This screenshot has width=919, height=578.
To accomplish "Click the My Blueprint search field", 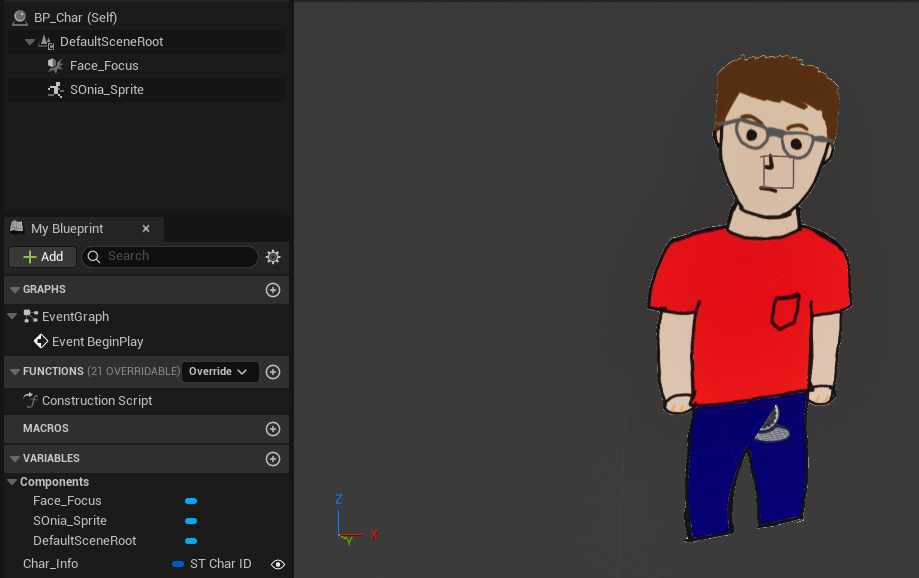I will click(170, 256).
